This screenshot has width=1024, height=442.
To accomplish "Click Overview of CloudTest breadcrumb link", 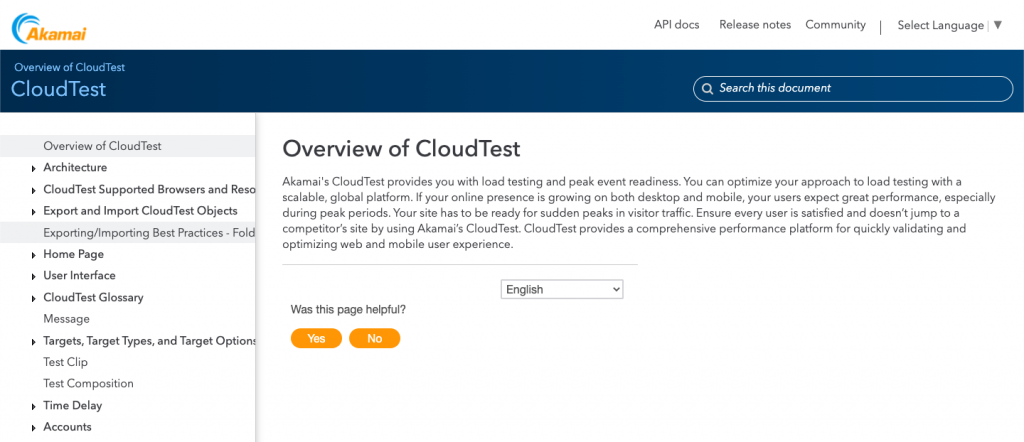I will 69,67.
